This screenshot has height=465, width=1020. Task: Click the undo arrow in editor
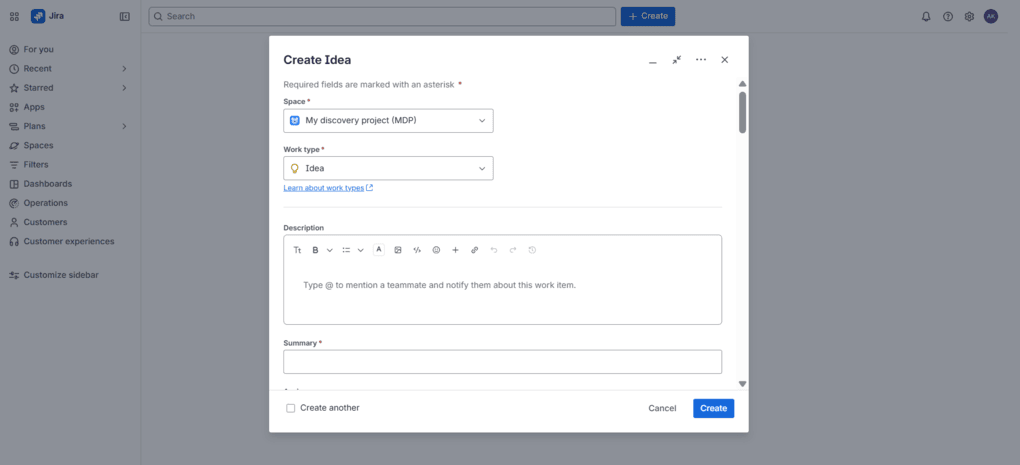(x=494, y=250)
